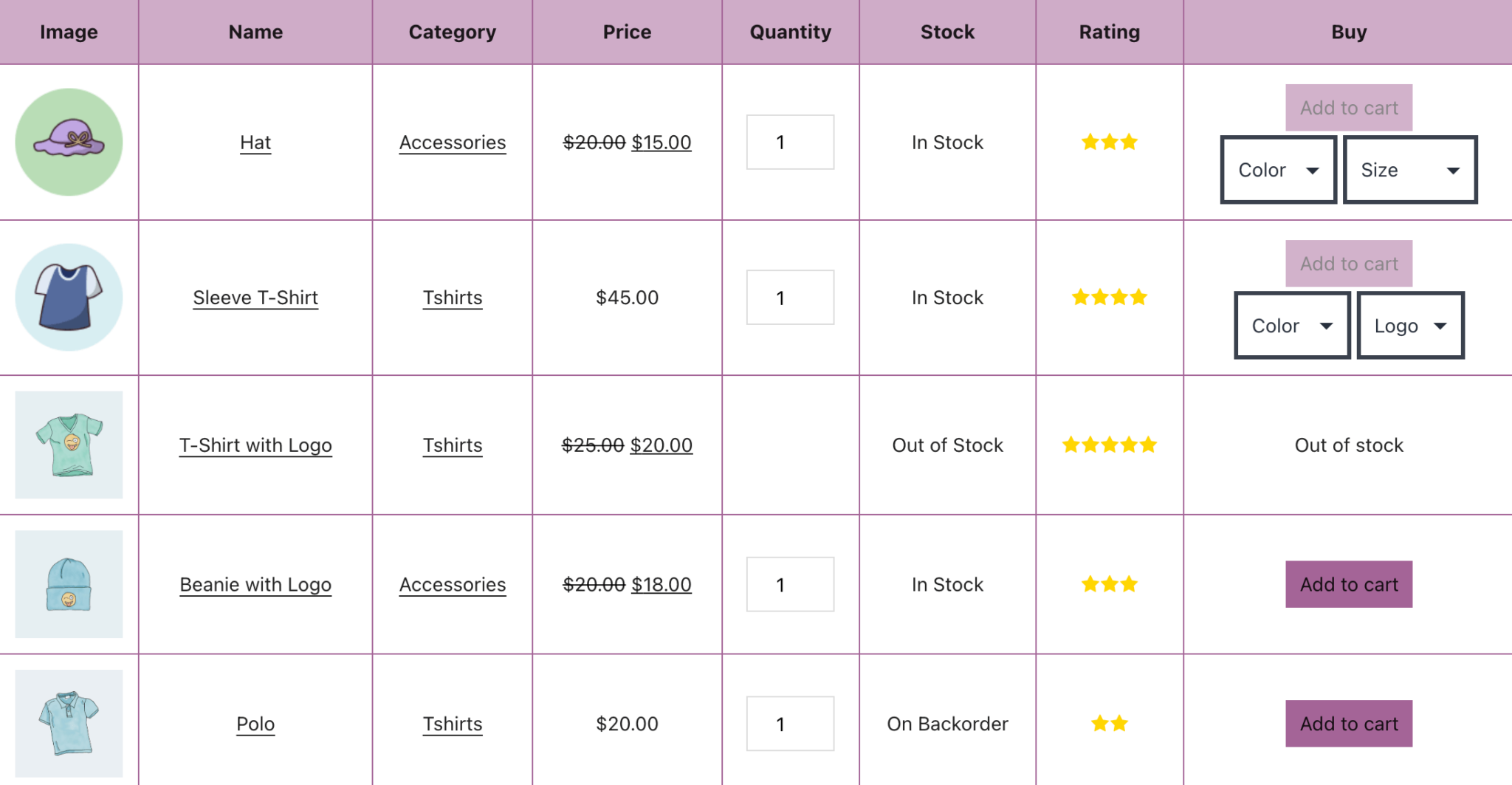Click the Hat product link

coord(255,142)
